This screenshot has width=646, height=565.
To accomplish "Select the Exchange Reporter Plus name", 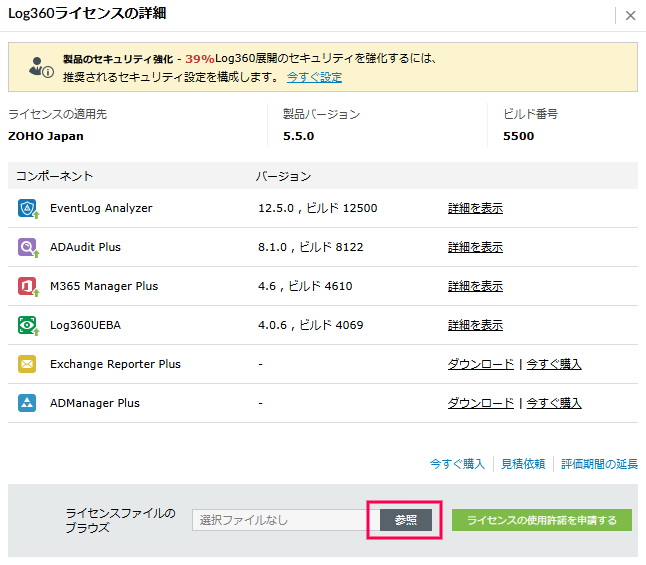I will click(x=115, y=364).
